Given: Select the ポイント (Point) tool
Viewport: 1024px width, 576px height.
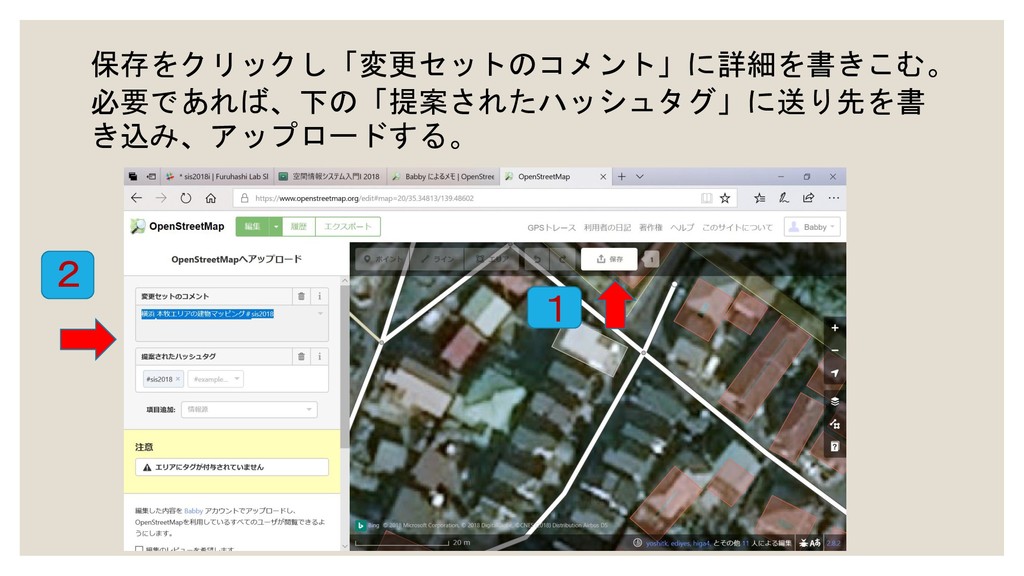Looking at the screenshot, I should pyautogui.click(x=383, y=259).
